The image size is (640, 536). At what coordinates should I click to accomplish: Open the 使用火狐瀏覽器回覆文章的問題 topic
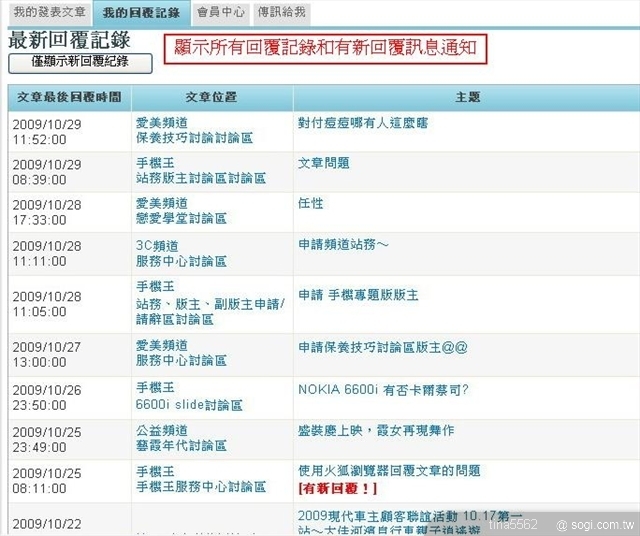pos(389,471)
